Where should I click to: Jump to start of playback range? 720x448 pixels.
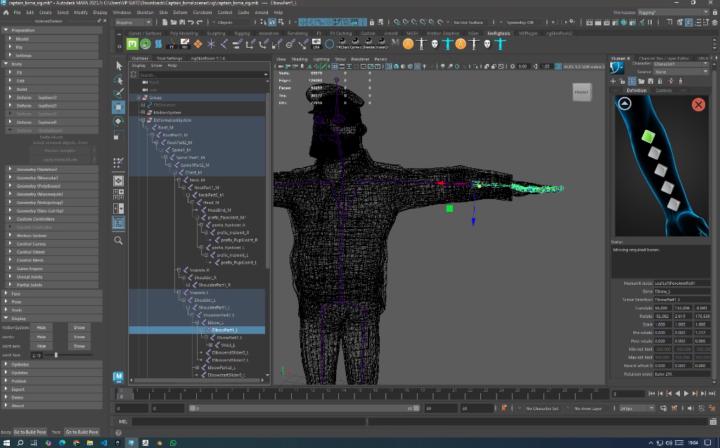coord(652,393)
